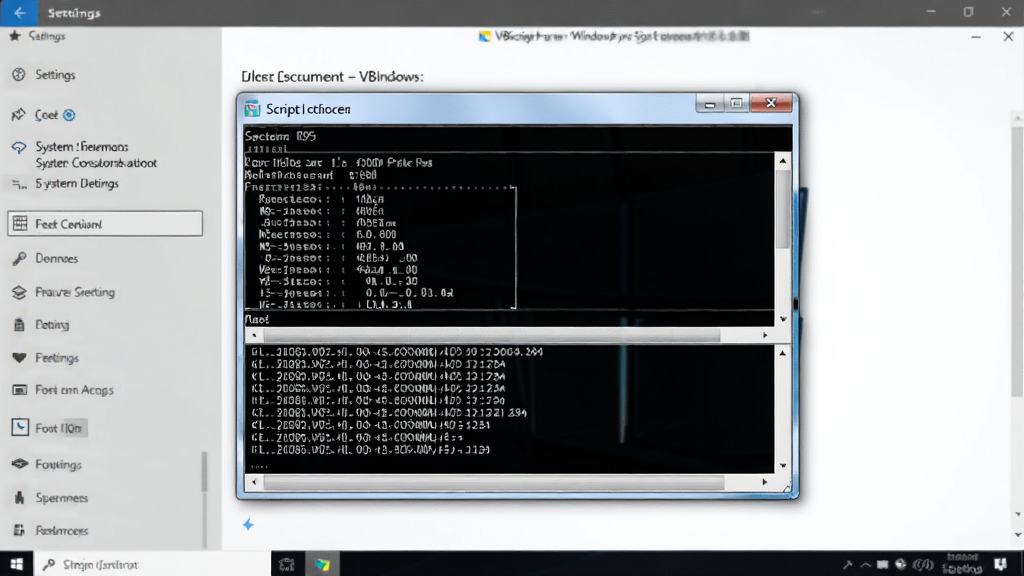The image size is (1024, 576).
Task: Click the System Heremons sidebar icon
Action: pos(19,148)
